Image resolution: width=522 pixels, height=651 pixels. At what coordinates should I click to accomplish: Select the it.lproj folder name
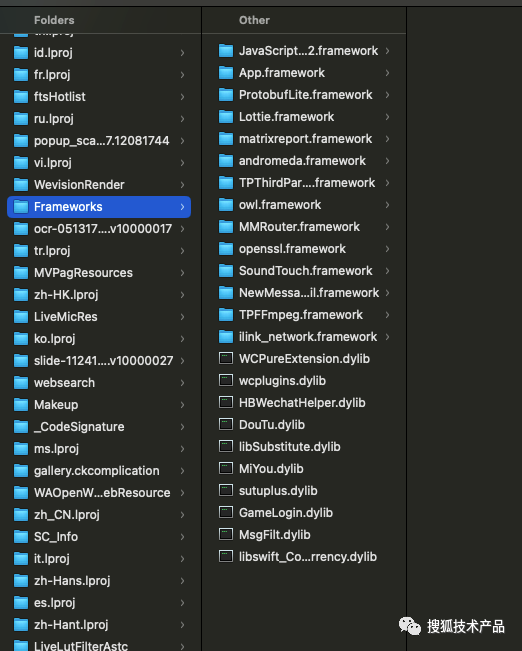52,559
